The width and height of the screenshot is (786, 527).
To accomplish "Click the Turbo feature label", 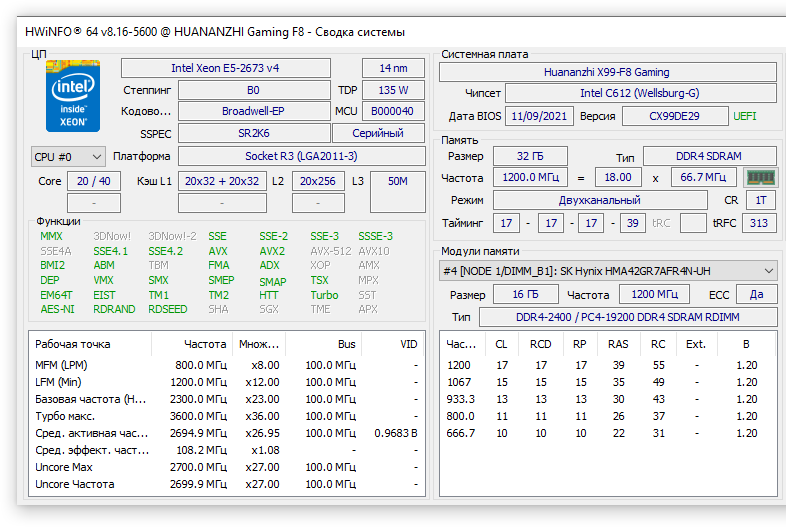I will (324, 295).
